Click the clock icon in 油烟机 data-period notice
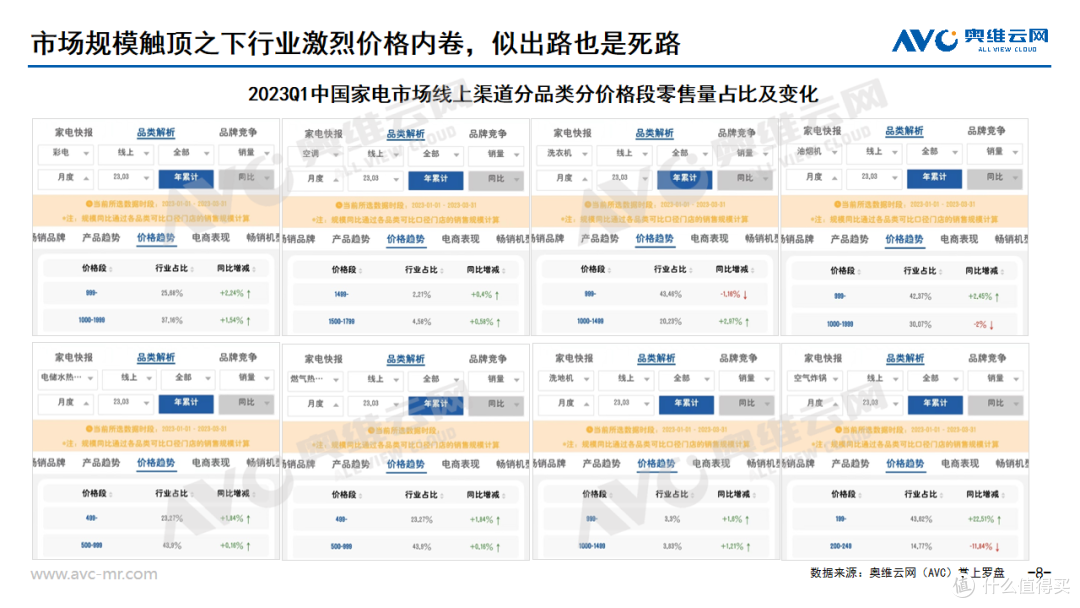This screenshot has width=1080, height=608. [x=837, y=205]
